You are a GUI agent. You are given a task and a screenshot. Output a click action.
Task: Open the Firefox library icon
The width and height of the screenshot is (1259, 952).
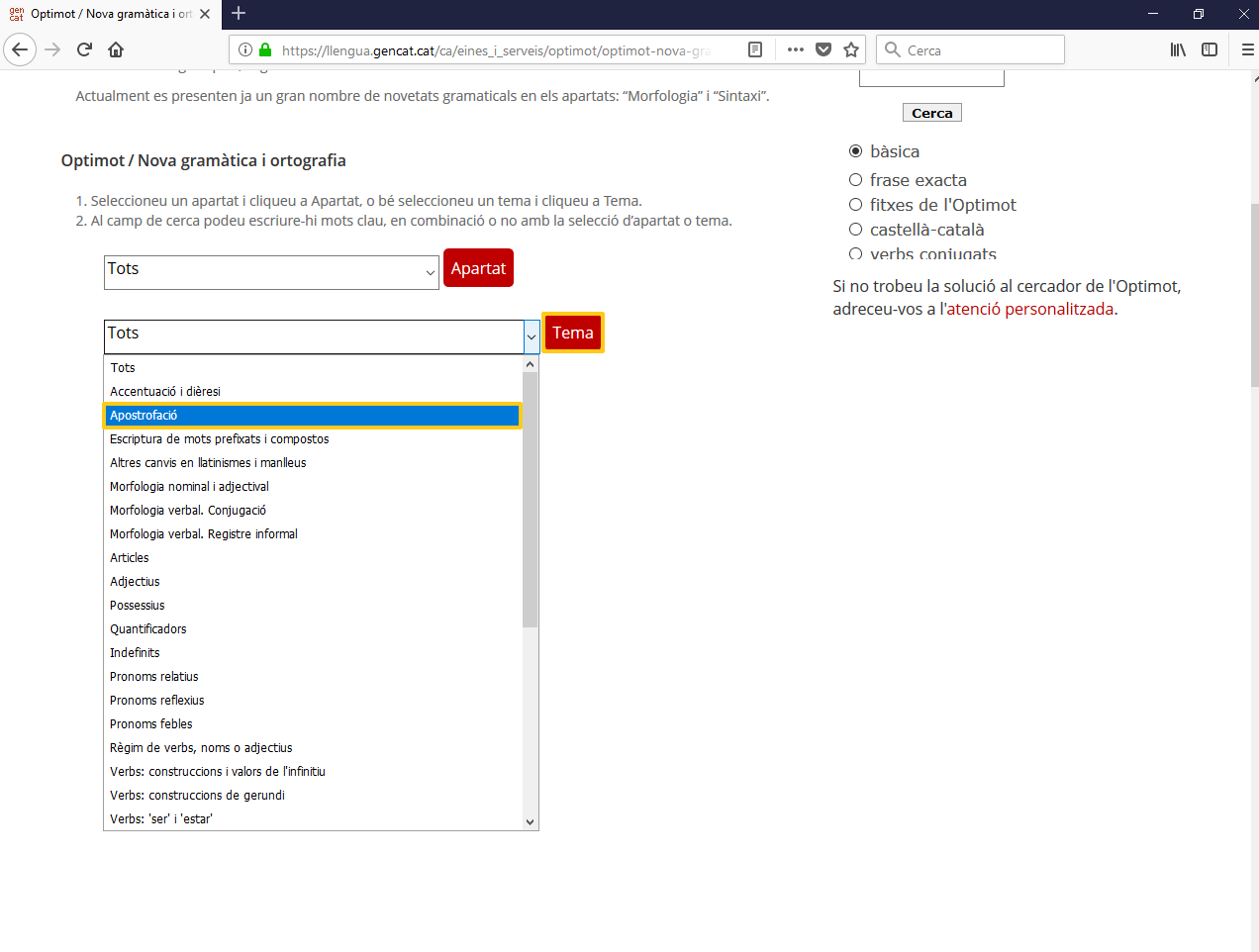click(x=1178, y=49)
